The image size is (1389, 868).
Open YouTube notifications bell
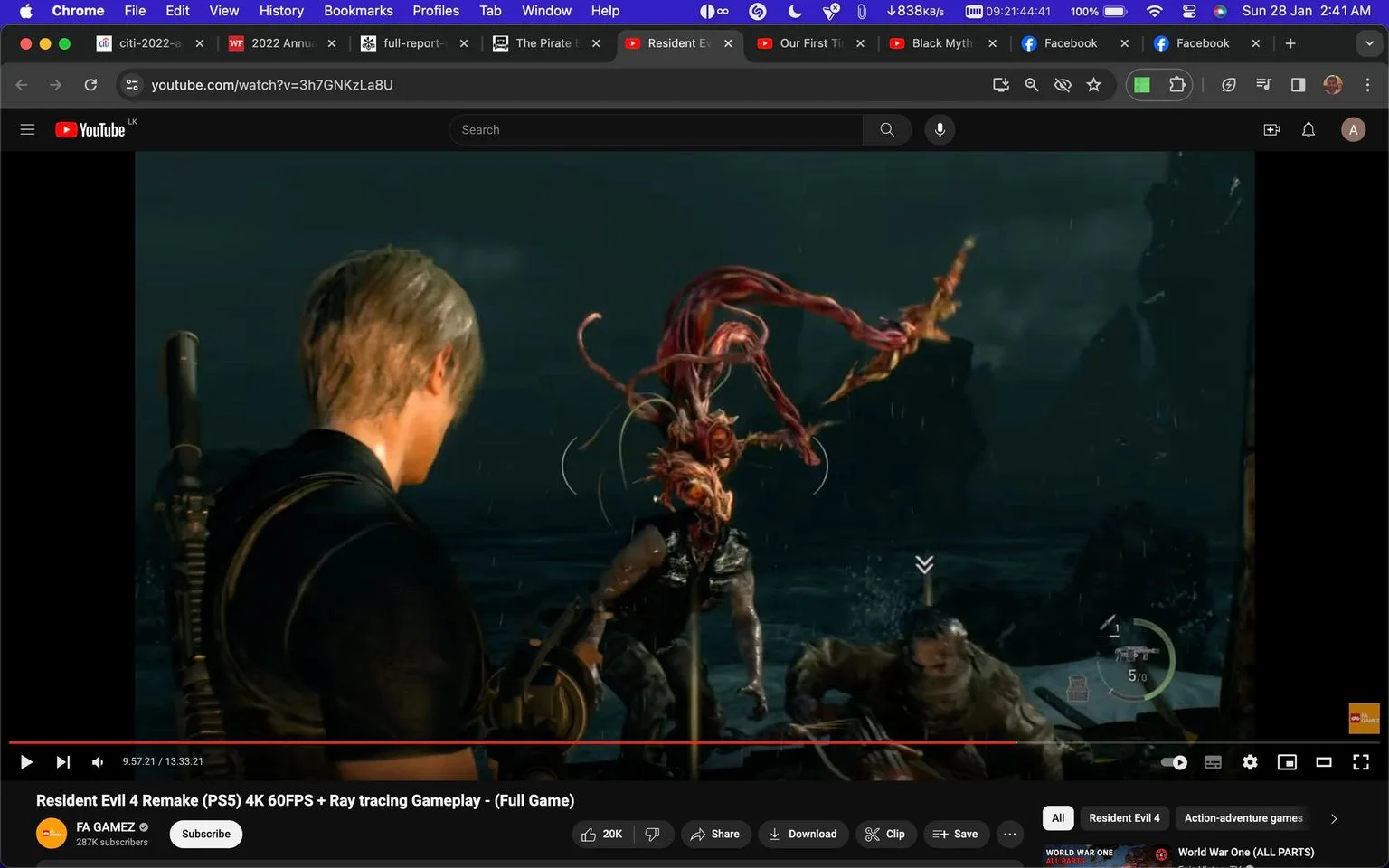pyautogui.click(x=1309, y=130)
